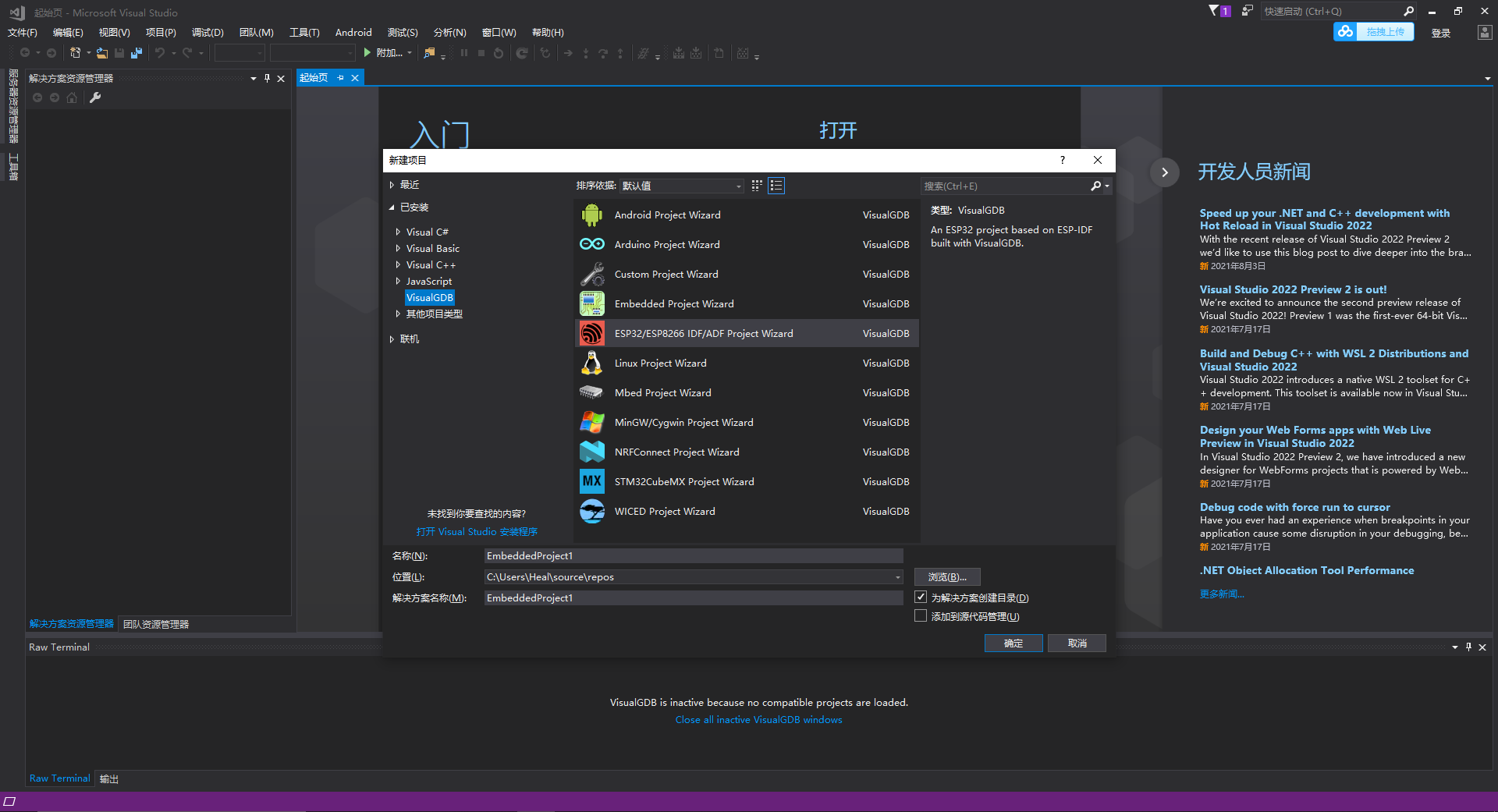Open the 调试(D) menu
Image resolution: width=1498 pixels, height=812 pixels.
(208, 32)
